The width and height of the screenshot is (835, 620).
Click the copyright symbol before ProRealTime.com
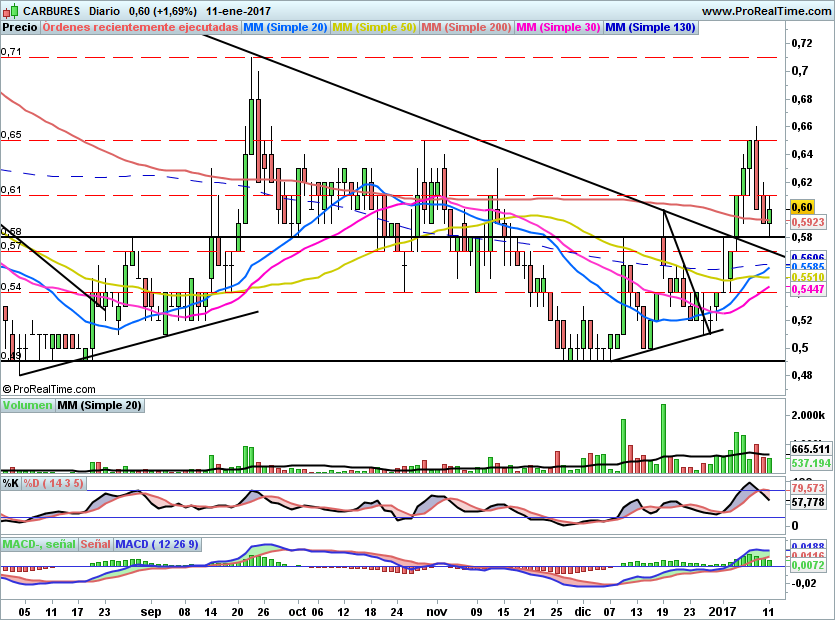coord(8,389)
